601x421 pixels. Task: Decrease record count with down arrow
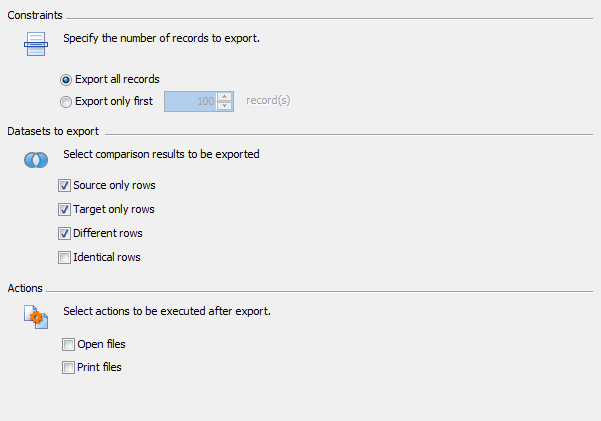tap(225, 106)
